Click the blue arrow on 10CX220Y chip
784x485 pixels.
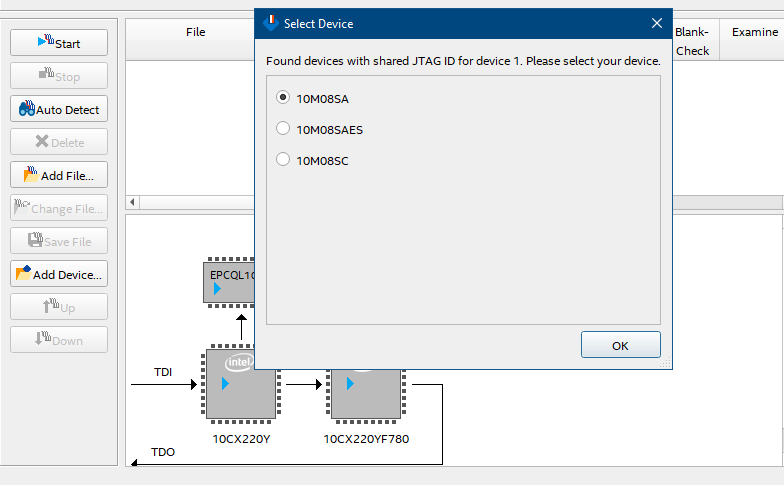(x=225, y=384)
